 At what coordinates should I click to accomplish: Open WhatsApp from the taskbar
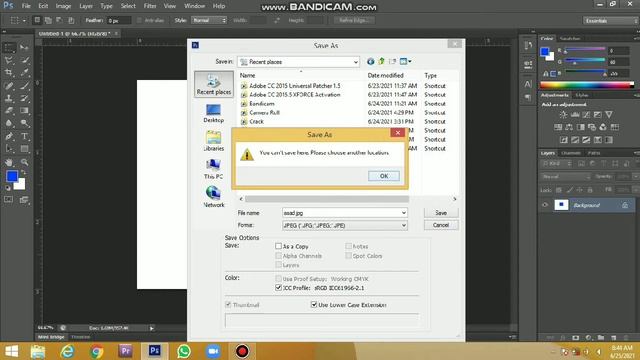coord(184,351)
